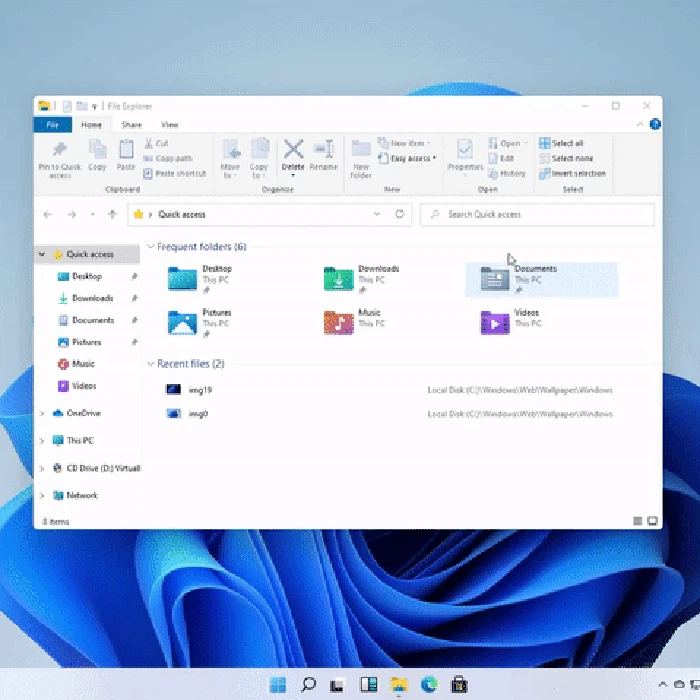Click the Rename icon in the ribbon
This screenshot has width=700, height=700.
(x=323, y=150)
